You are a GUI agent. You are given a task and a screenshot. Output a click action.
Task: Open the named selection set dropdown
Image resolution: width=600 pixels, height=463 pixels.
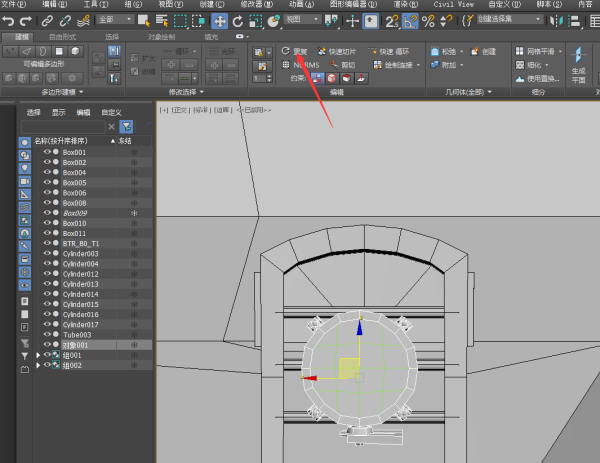pyautogui.click(x=509, y=19)
